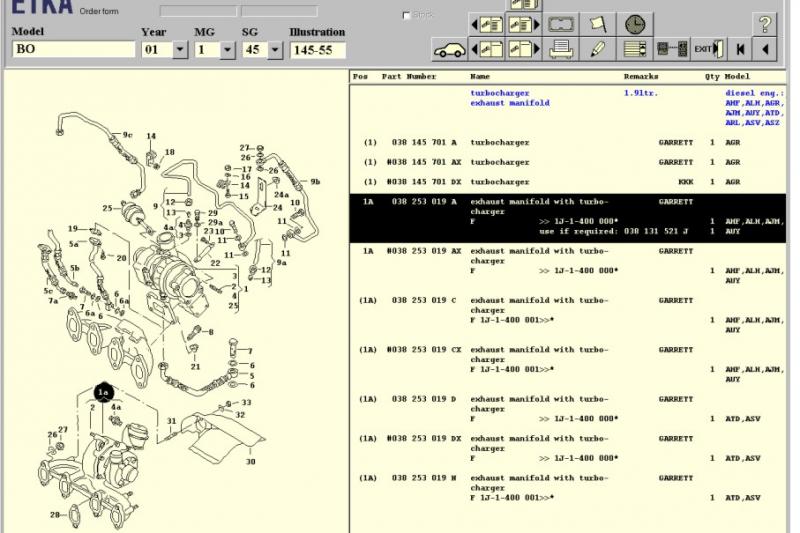Select part row 038 253 019 D
Image resolution: width=800 pixels, height=533 pixels.
point(567,409)
